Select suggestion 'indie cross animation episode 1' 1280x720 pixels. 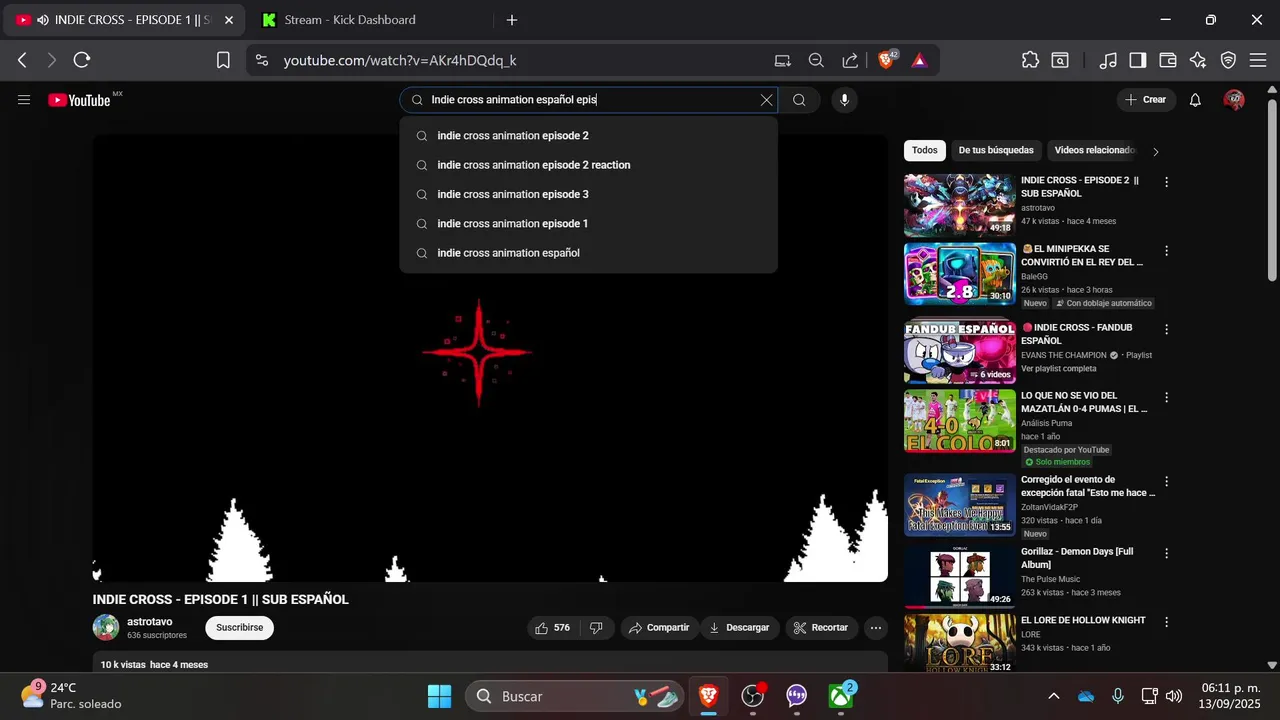pyautogui.click(x=588, y=224)
